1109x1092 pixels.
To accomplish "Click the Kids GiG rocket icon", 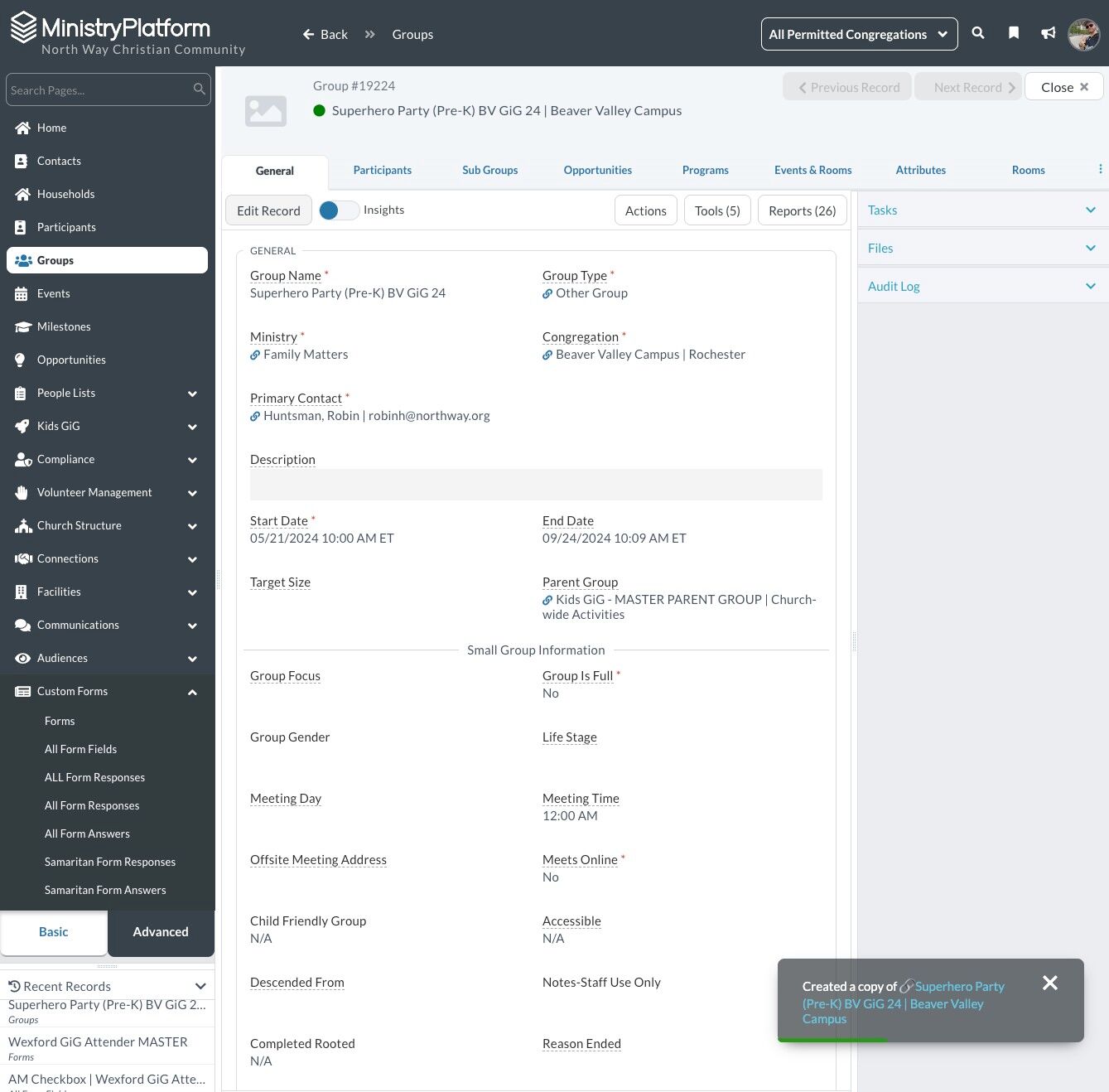I will (x=22, y=426).
